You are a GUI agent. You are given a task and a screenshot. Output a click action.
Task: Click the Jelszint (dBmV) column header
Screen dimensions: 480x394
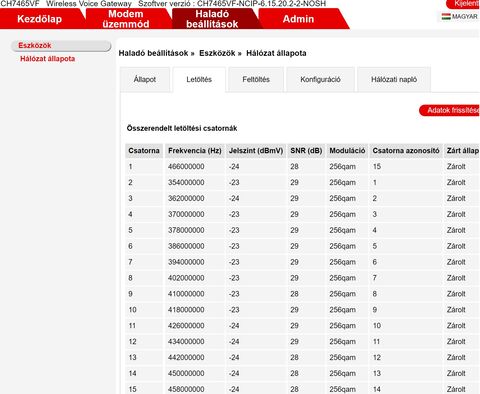pyautogui.click(x=256, y=151)
